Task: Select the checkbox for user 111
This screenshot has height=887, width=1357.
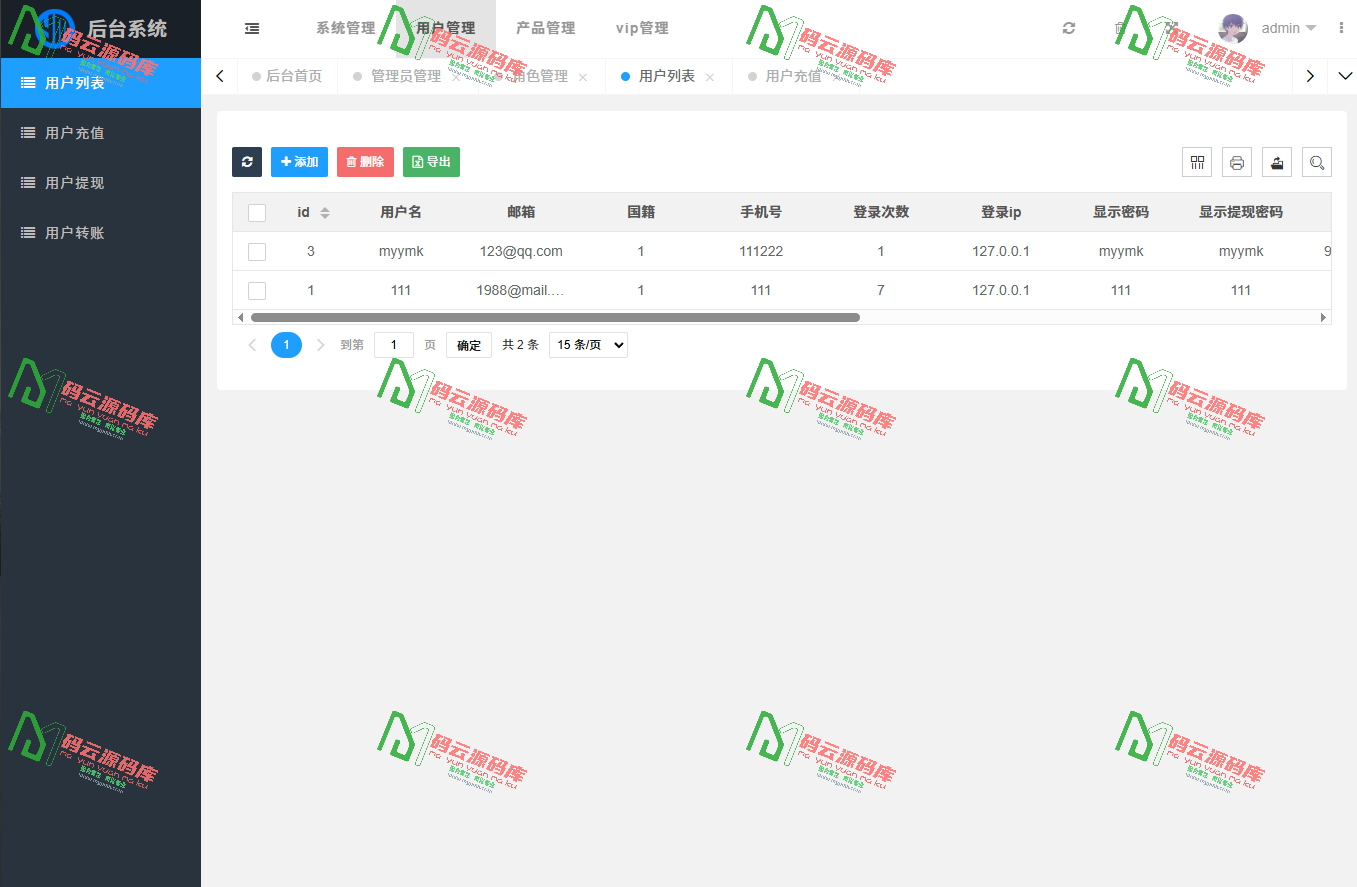Action: point(257,290)
